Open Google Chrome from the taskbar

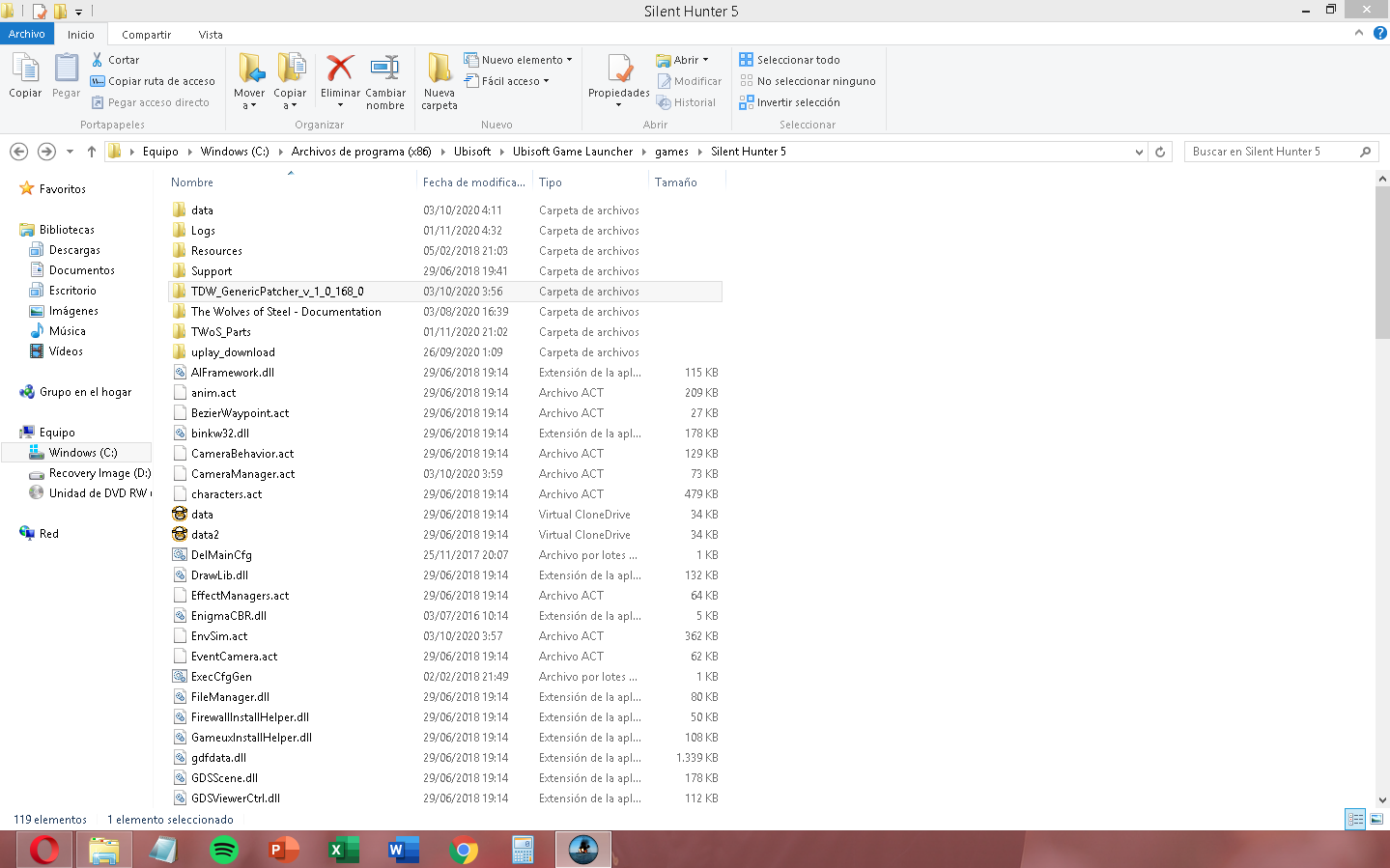[464, 850]
